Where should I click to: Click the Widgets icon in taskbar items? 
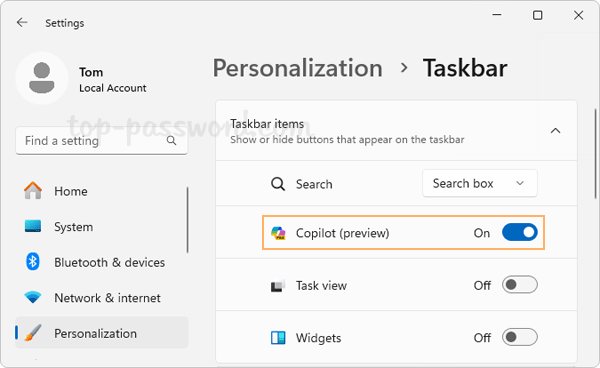[x=278, y=338]
